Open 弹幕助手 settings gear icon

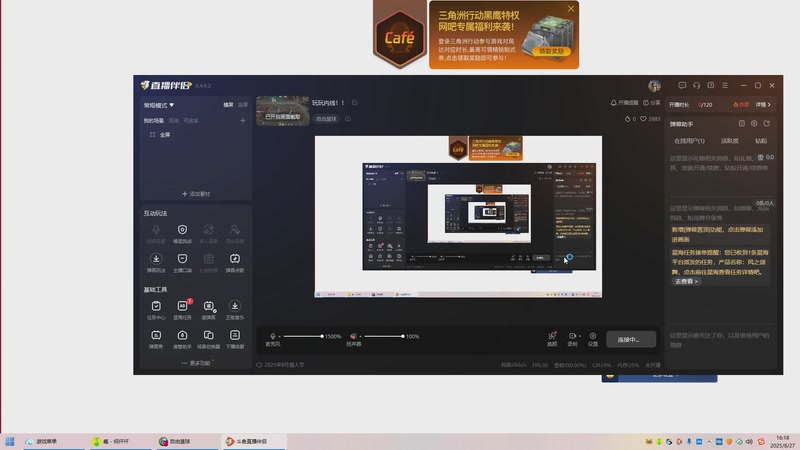point(754,123)
